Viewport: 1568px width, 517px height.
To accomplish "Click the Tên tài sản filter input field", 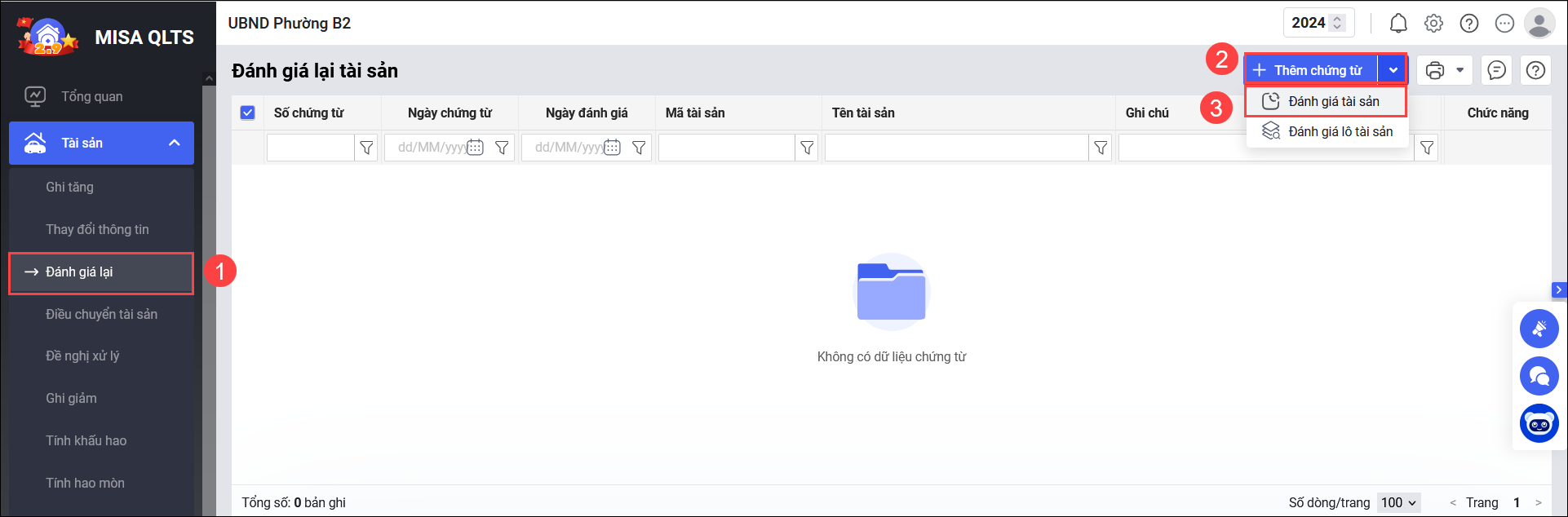I will 956,148.
